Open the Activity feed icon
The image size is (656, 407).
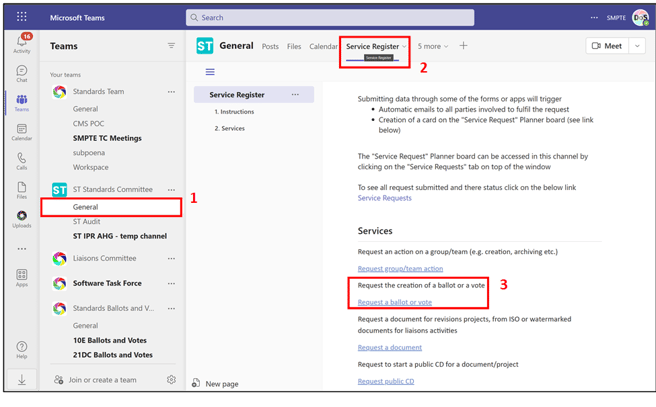coord(21,43)
